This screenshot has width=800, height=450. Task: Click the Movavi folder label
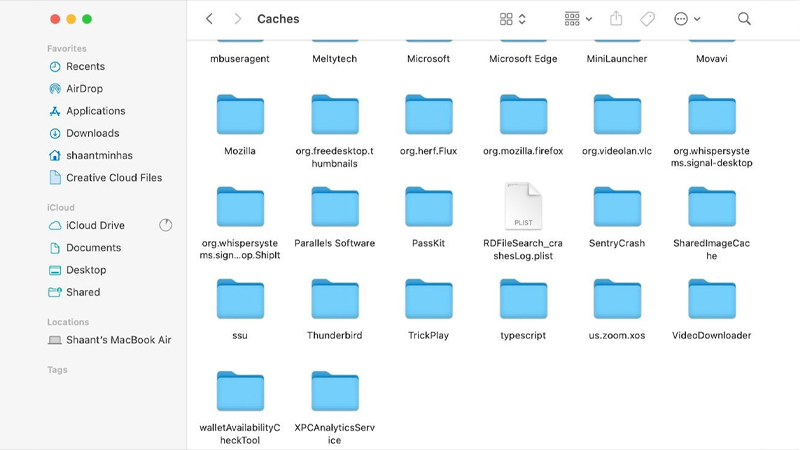(x=712, y=59)
